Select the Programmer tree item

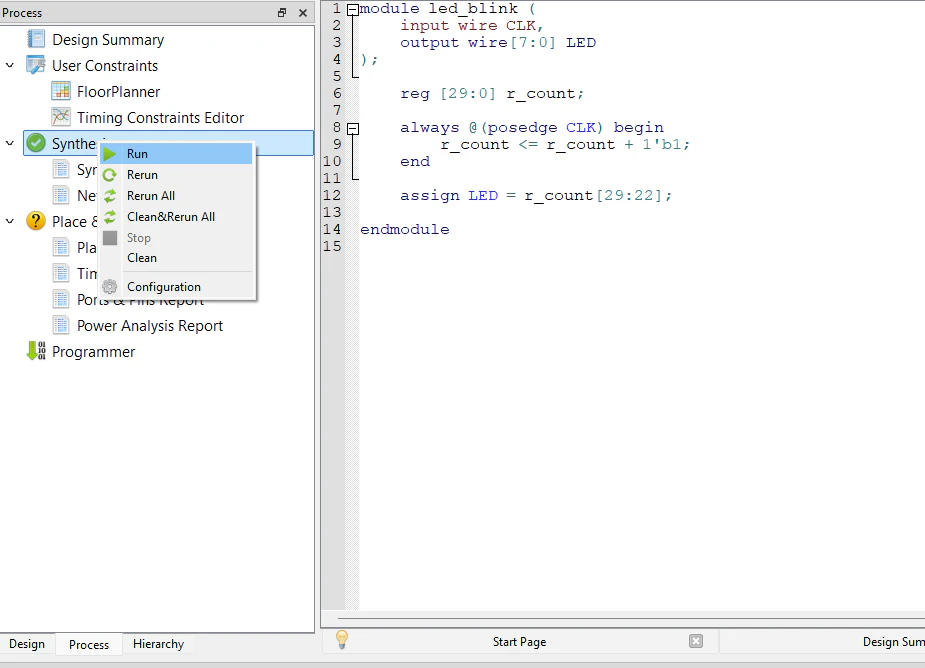click(x=93, y=352)
